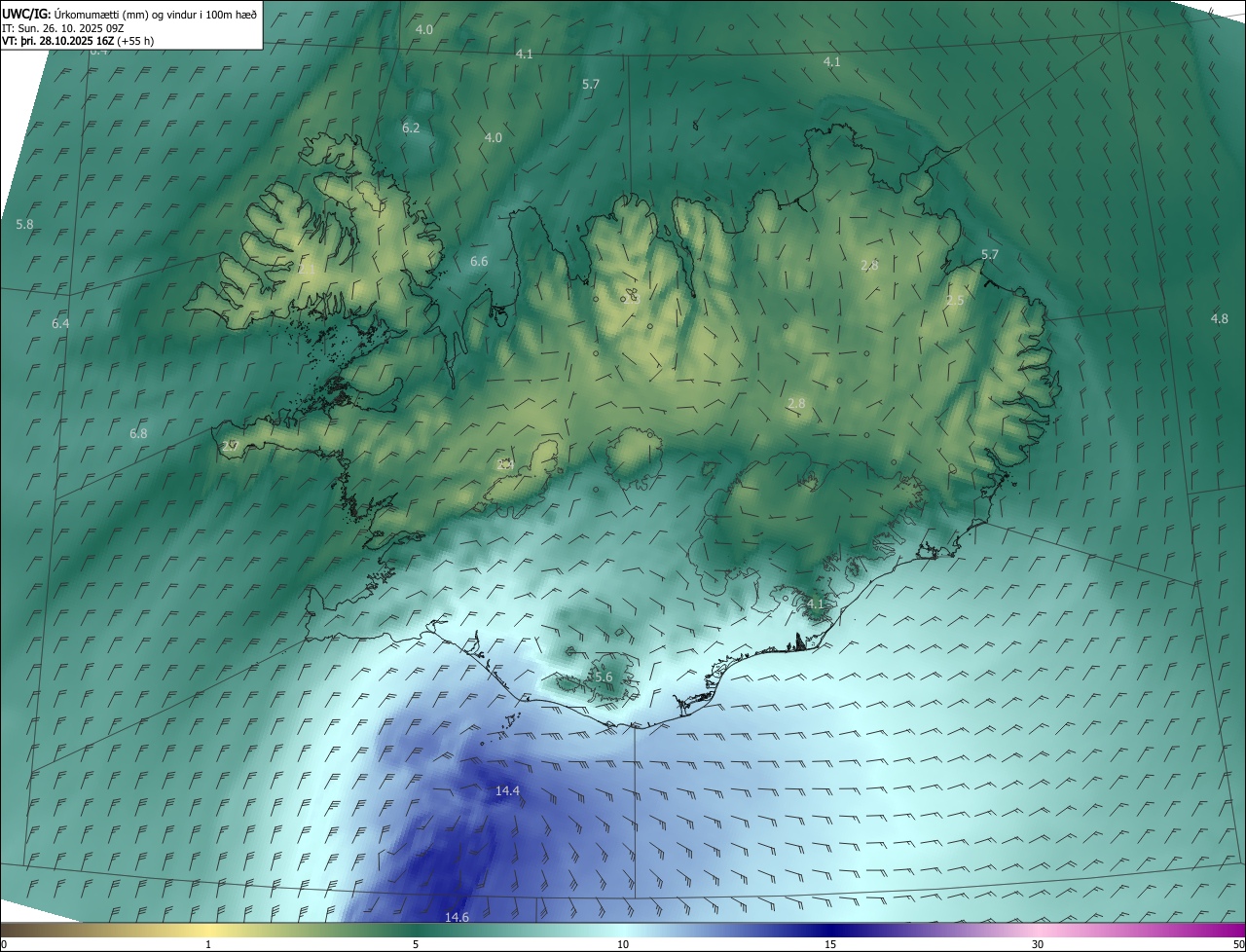Click the color scale tick labeled 10
Viewport: 1246px width, 952px height.
(623, 944)
